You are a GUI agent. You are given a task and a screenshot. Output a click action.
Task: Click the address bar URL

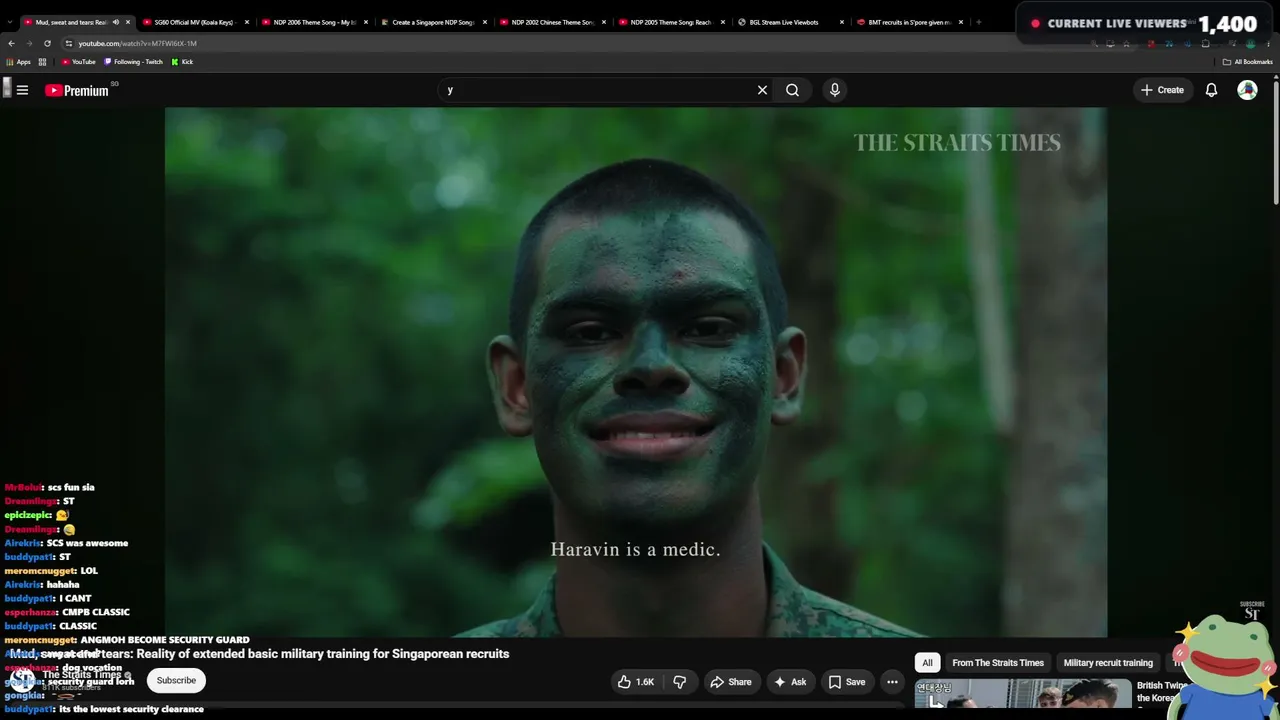tap(138, 43)
